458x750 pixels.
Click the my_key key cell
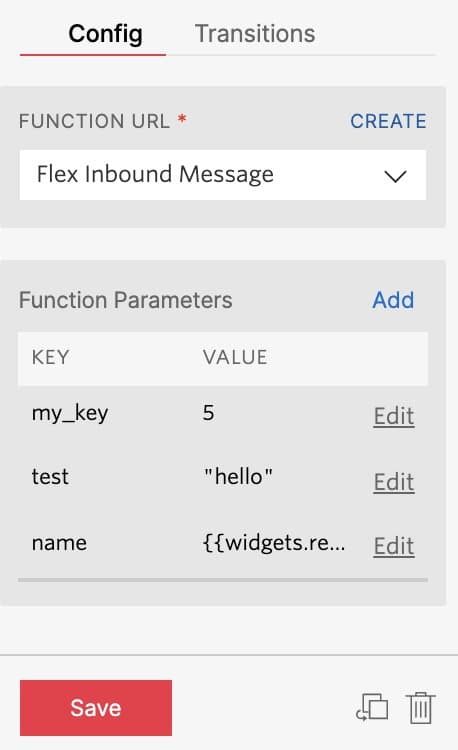pyautogui.click(x=70, y=413)
